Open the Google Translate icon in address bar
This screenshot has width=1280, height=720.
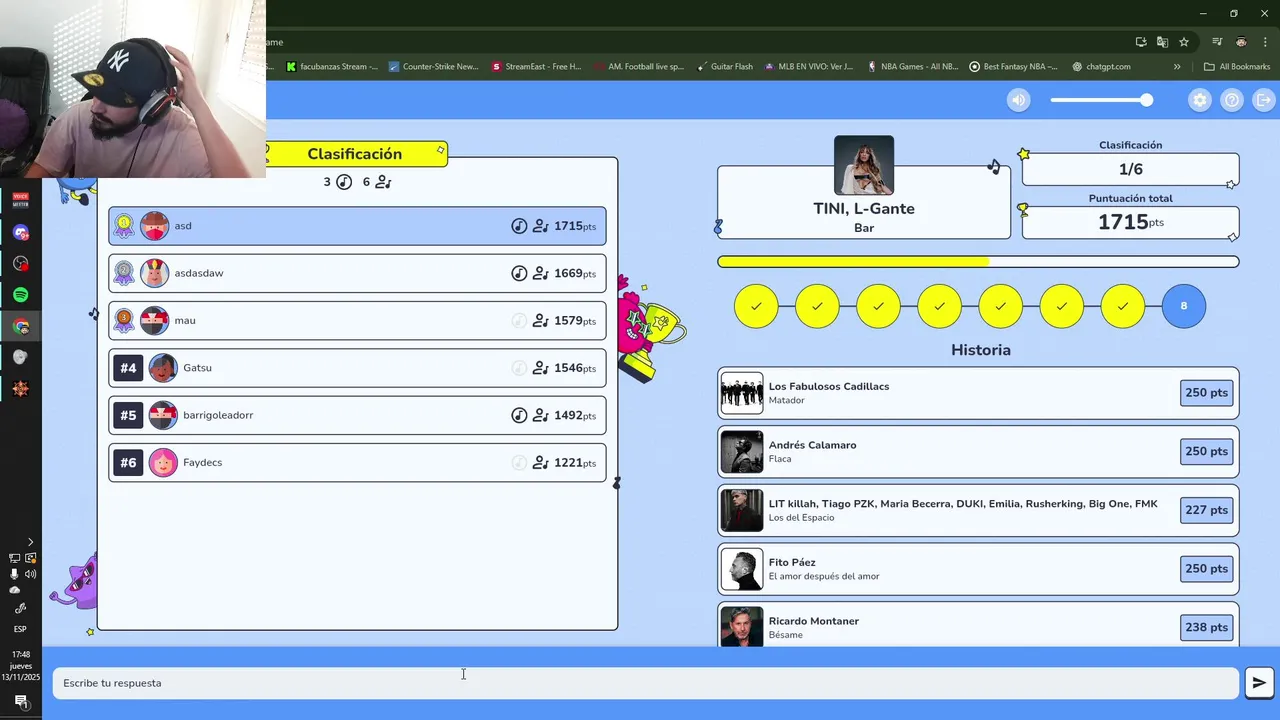click(1162, 42)
